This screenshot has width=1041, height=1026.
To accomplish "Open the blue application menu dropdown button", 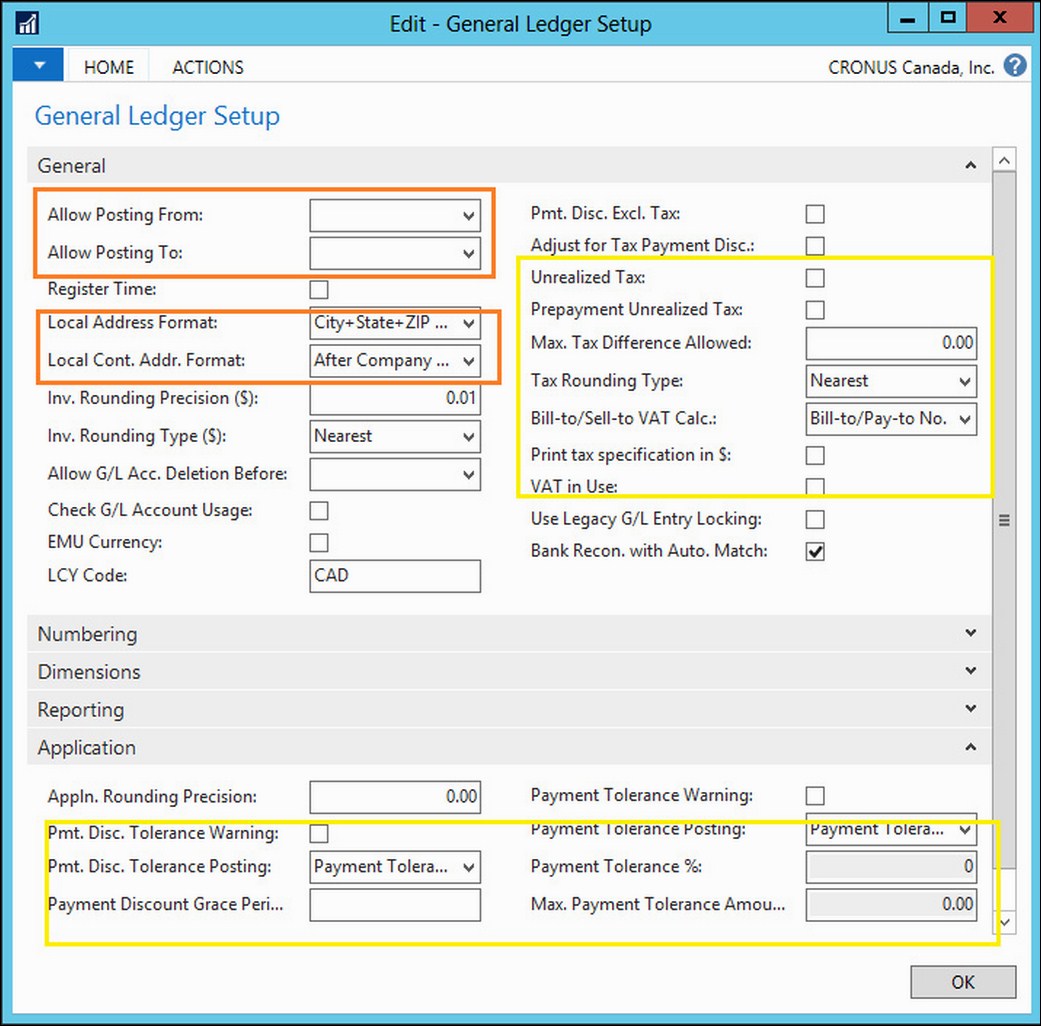I will pos(39,65).
